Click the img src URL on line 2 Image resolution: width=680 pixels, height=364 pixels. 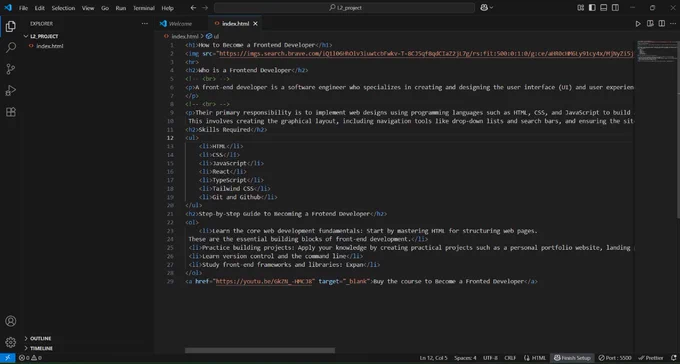pos(425,53)
